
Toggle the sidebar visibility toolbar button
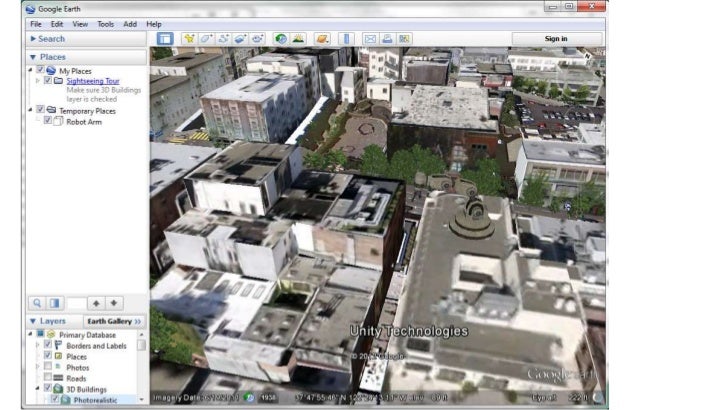165,39
